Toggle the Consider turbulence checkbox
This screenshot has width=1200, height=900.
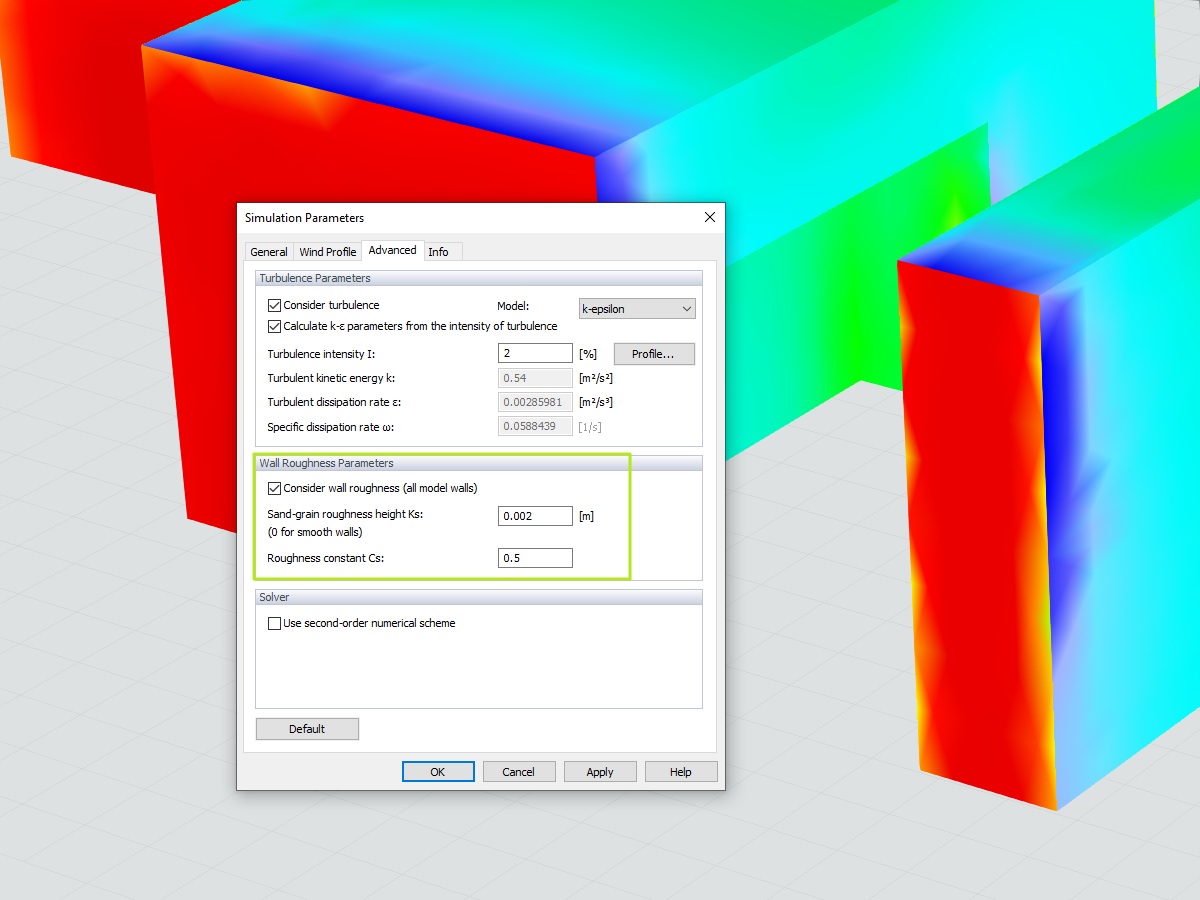point(274,305)
